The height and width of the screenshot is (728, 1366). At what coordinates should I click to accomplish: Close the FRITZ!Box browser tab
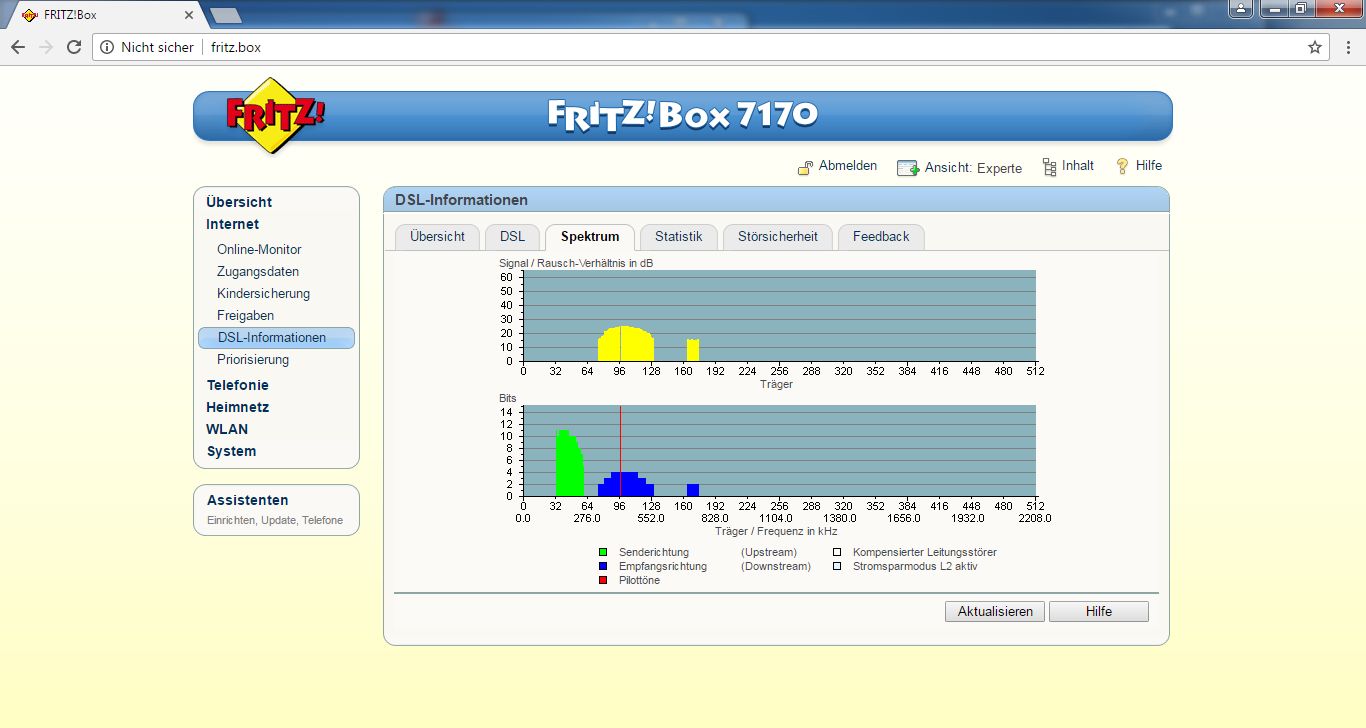(x=189, y=15)
